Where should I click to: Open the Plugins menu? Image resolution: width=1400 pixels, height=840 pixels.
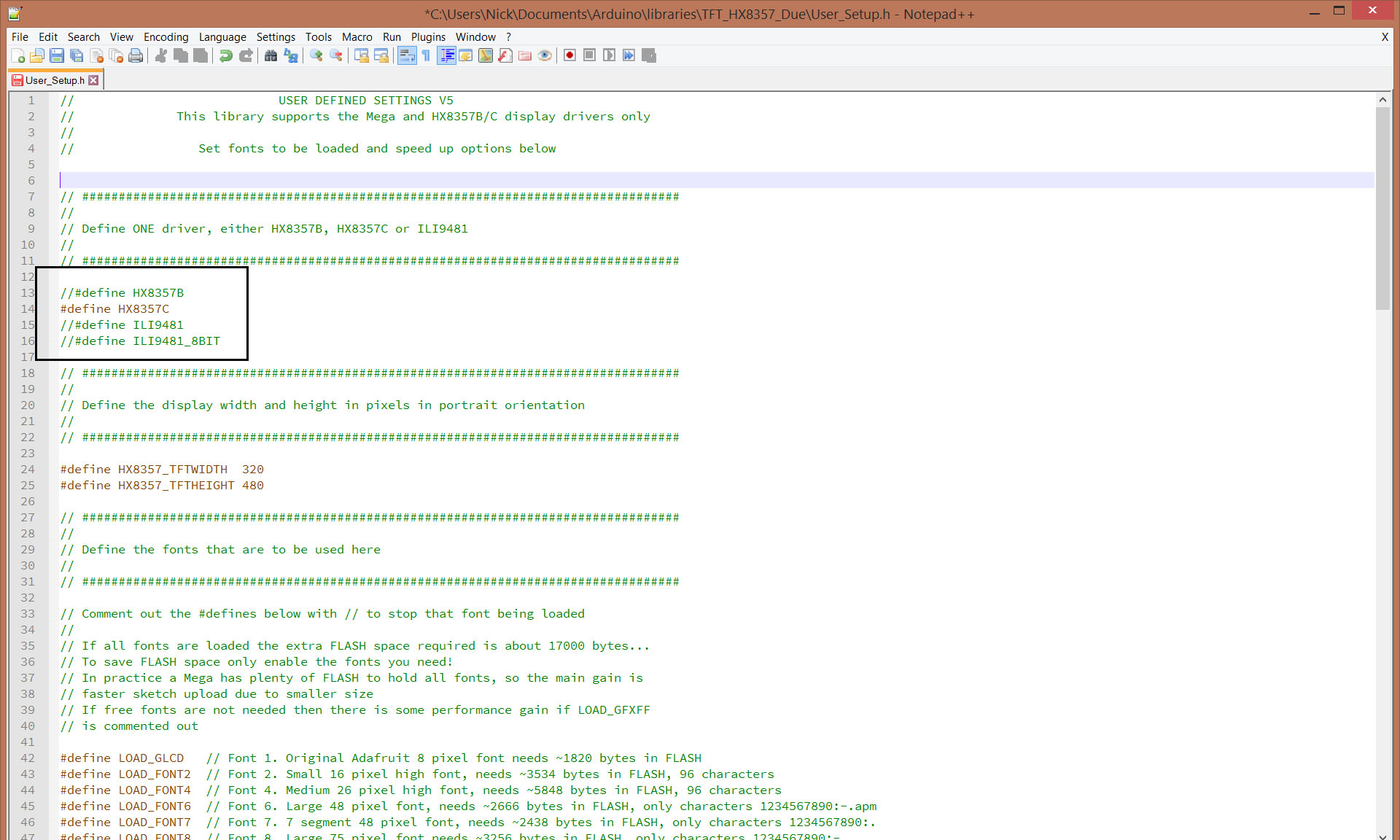click(x=428, y=37)
